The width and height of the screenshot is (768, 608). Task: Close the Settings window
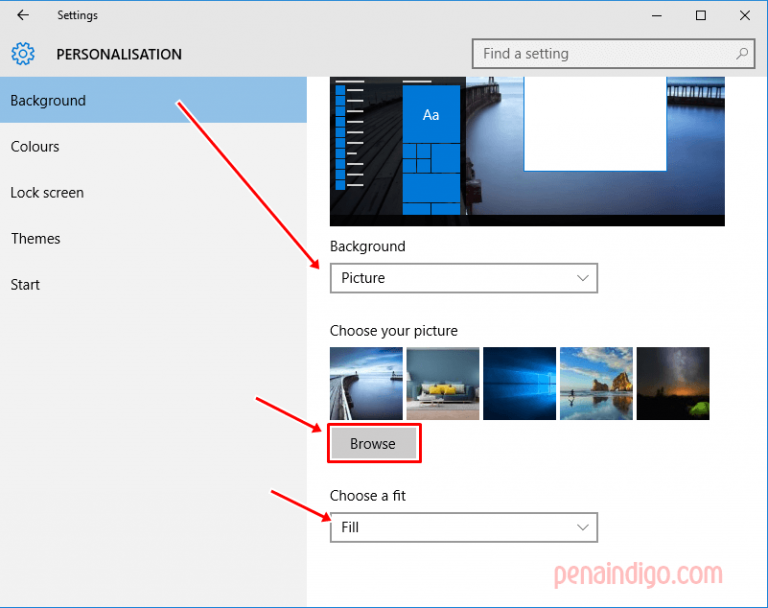[745, 16]
